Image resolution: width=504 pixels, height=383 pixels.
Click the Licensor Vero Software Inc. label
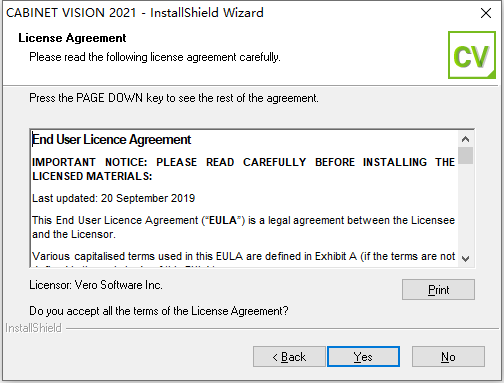96,285
